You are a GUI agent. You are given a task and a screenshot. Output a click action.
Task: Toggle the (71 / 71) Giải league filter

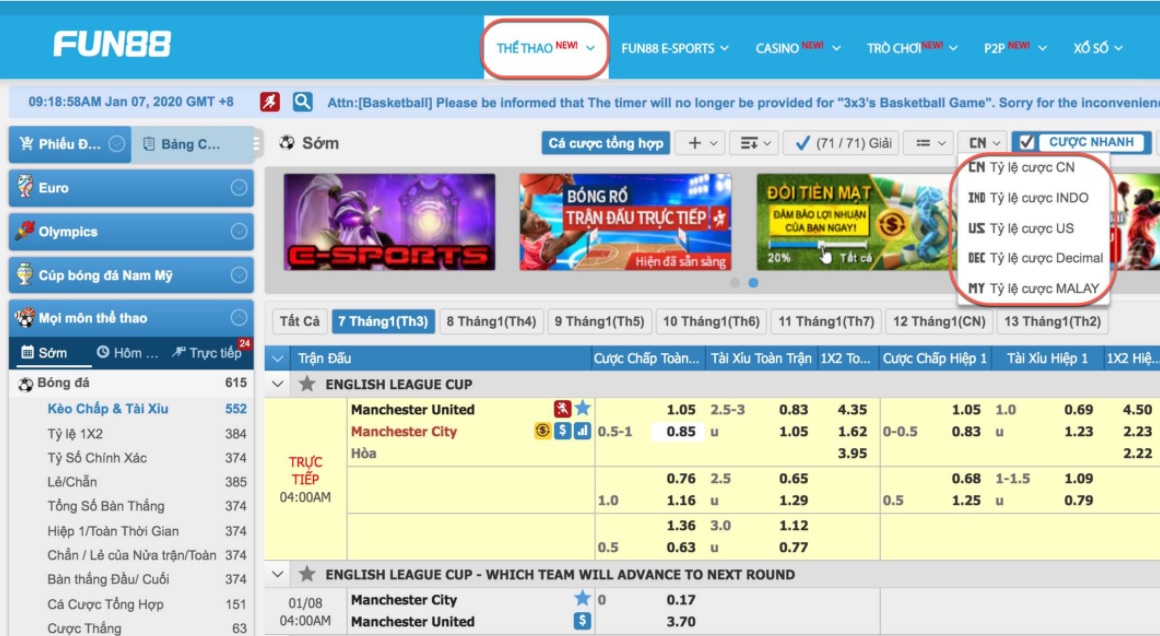point(841,143)
